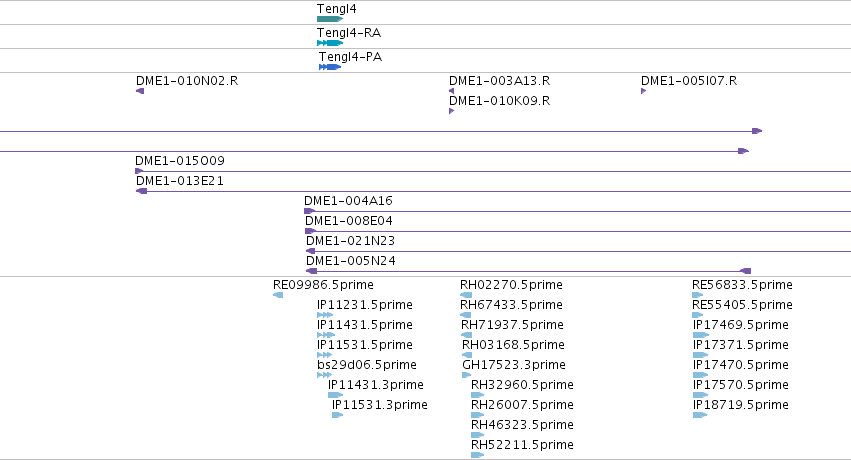
Task: Click the Tengl4-PA label text
Action: tap(351, 57)
